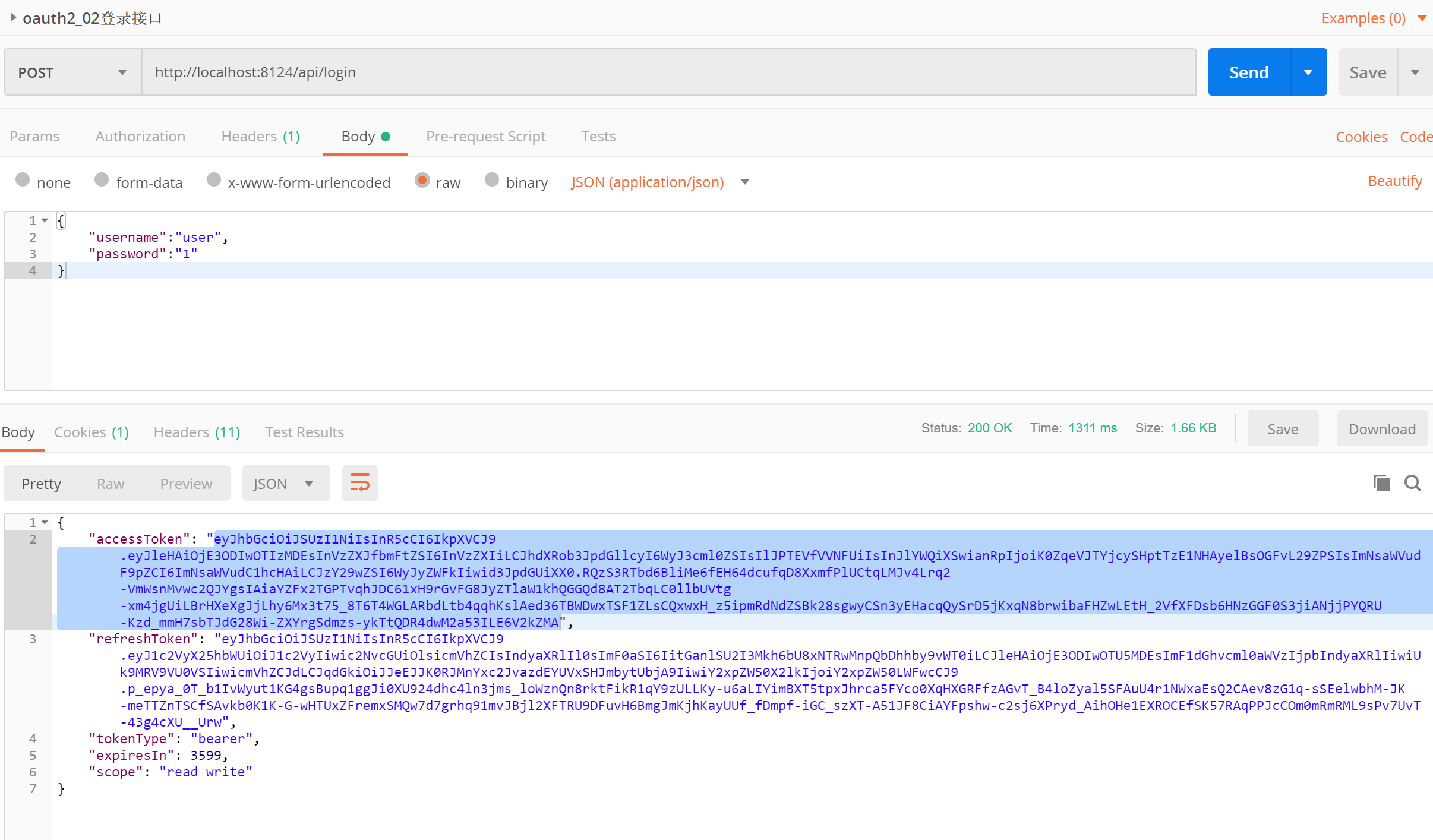Screen dimensions: 1433x840
Task: Open the Pre-request Script tab
Action: (485, 136)
